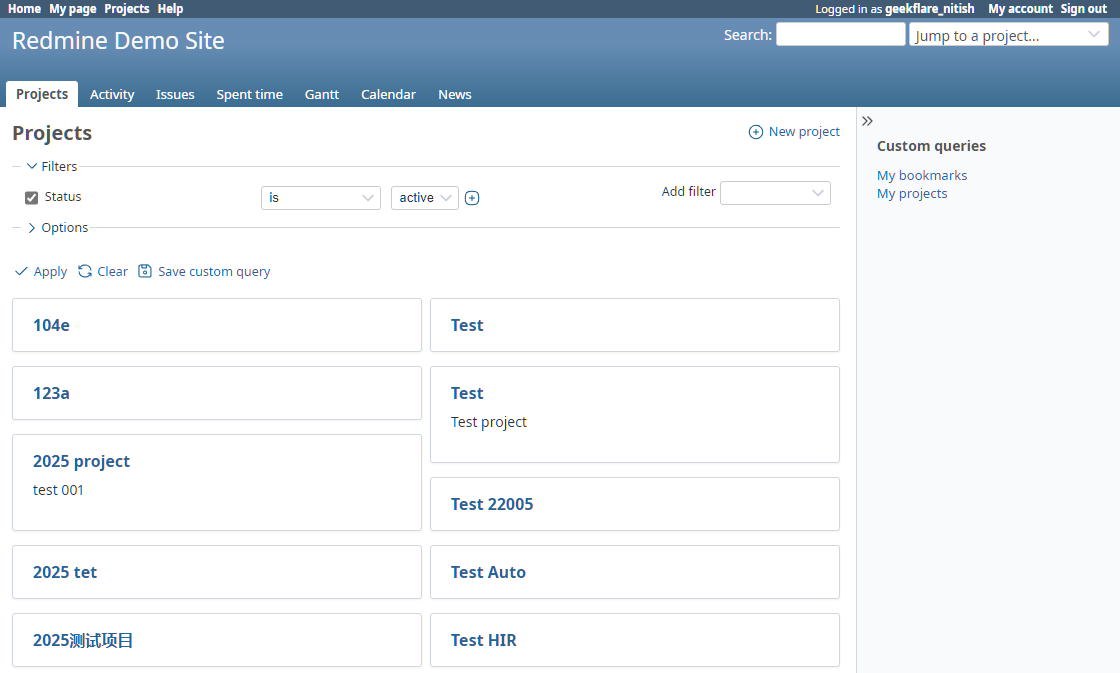Viewport: 1120px width, 673px height.
Task: Switch to the Projects tab
Action: [x=42, y=94]
